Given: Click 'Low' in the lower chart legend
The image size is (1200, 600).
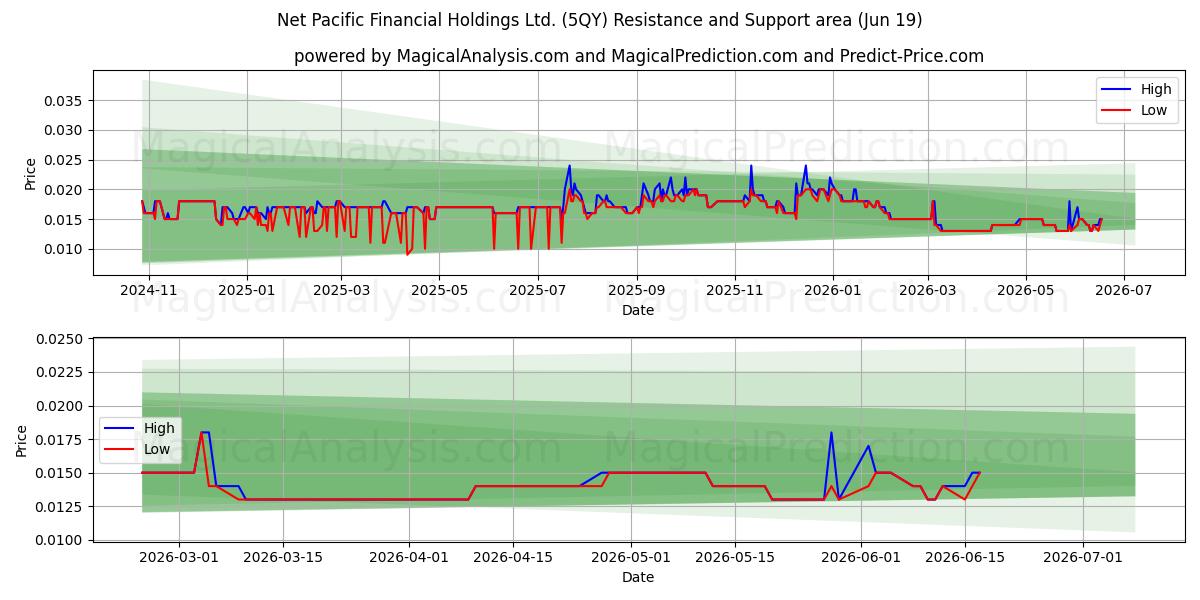Looking at the screenshot, I should [157, 449].
